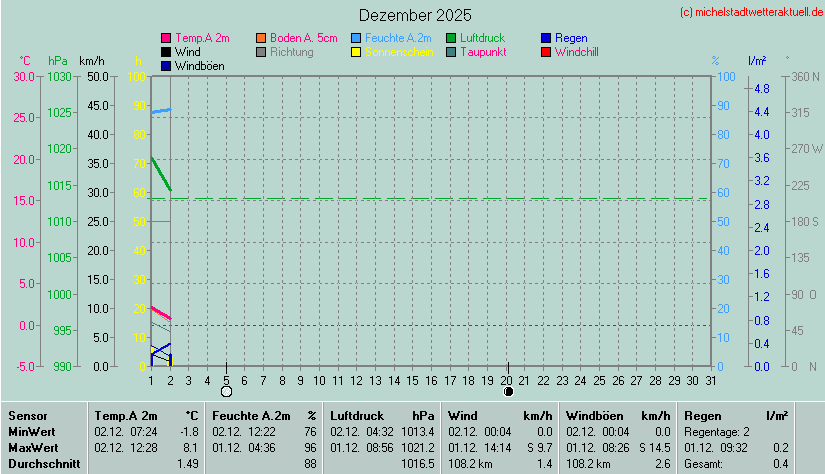
Task: Click the black Wind legend swatch
Action: point(166,52)
